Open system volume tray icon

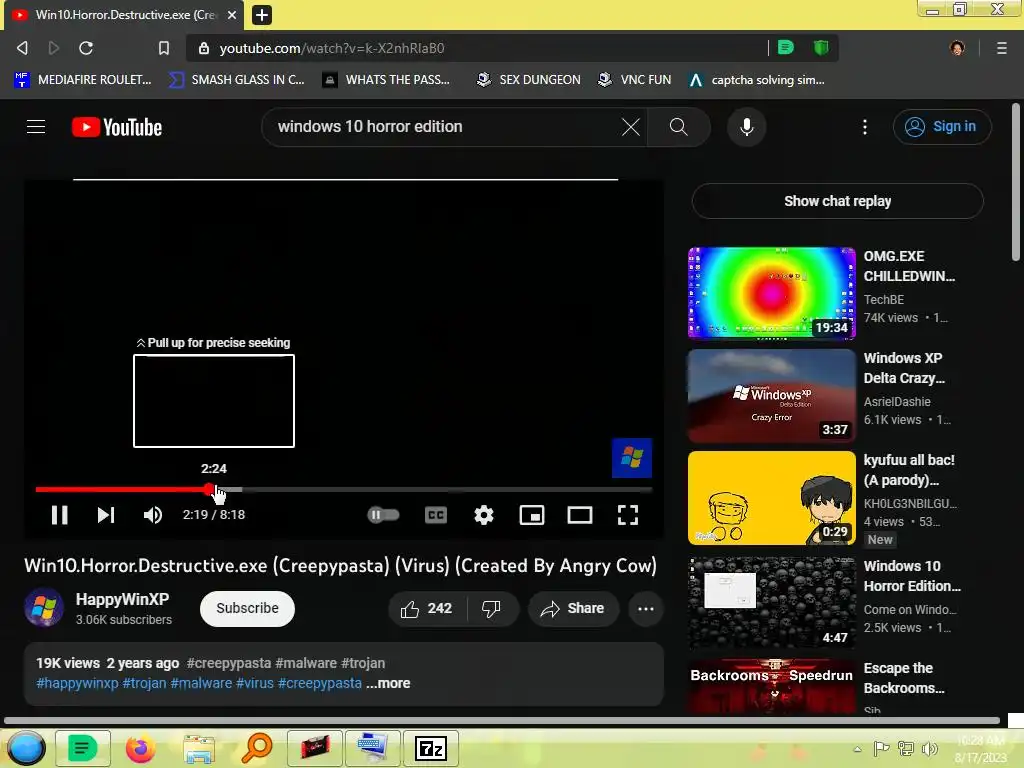(929, 749)
